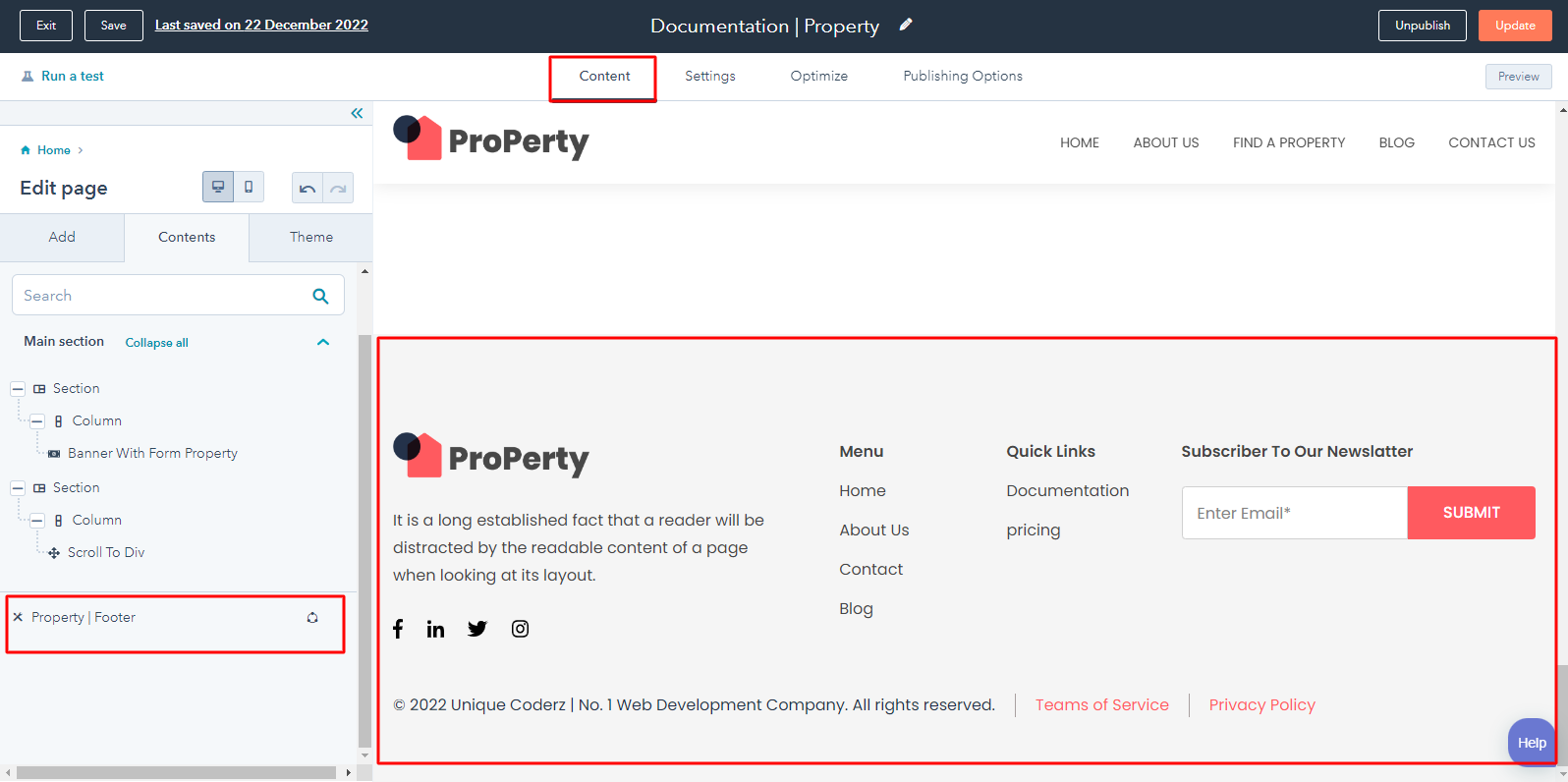Open the Facebook icon in footer
This screenshot has height=782, width=1568.
click(x=398, y=629)
